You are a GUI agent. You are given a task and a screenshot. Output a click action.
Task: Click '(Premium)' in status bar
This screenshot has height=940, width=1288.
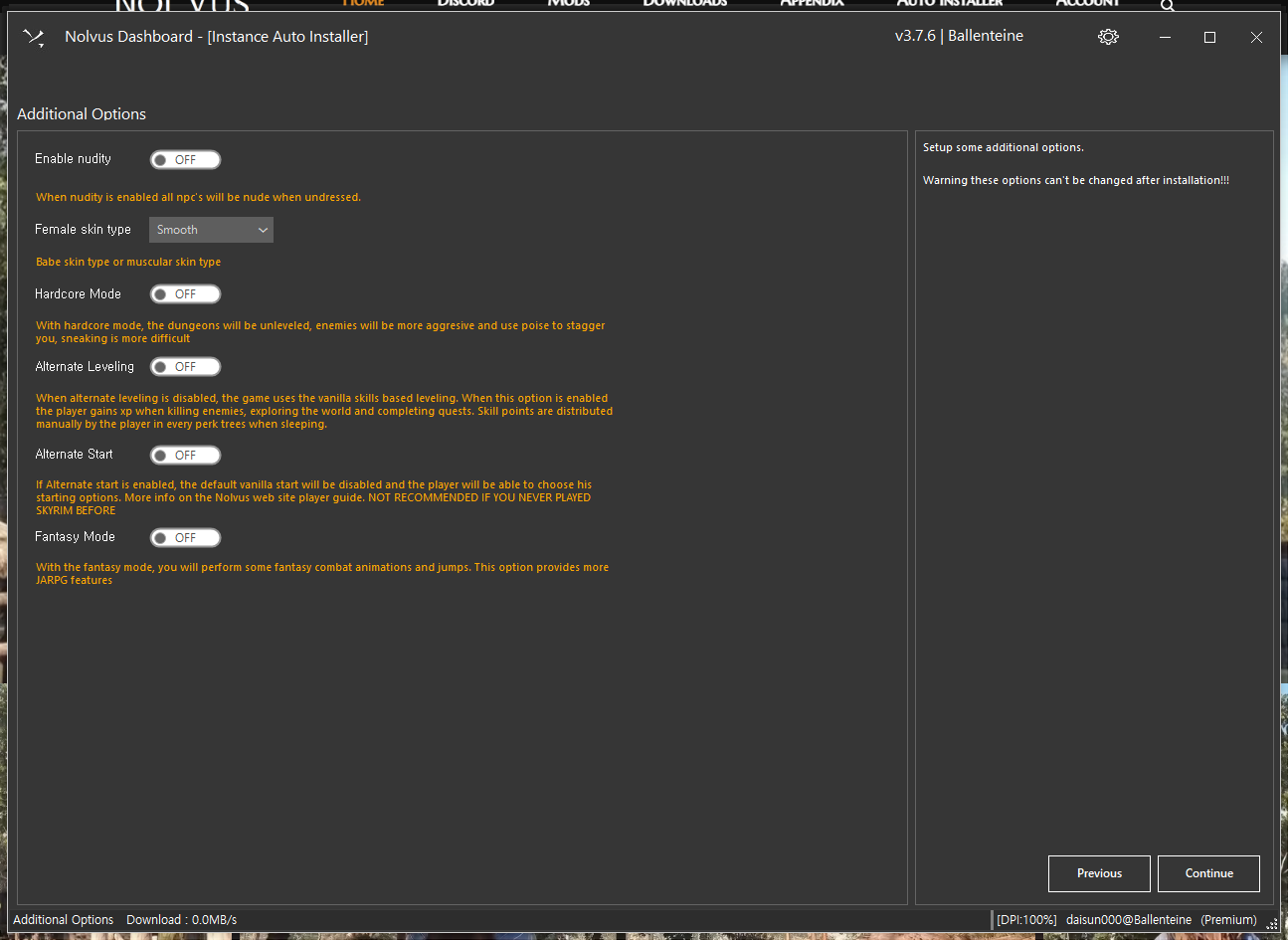(1228, 920)
